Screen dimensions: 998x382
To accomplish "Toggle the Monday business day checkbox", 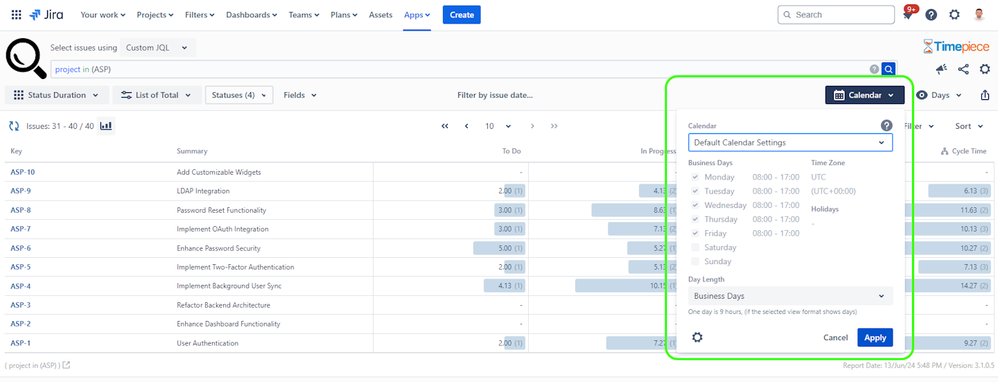I will coord(695,177).
